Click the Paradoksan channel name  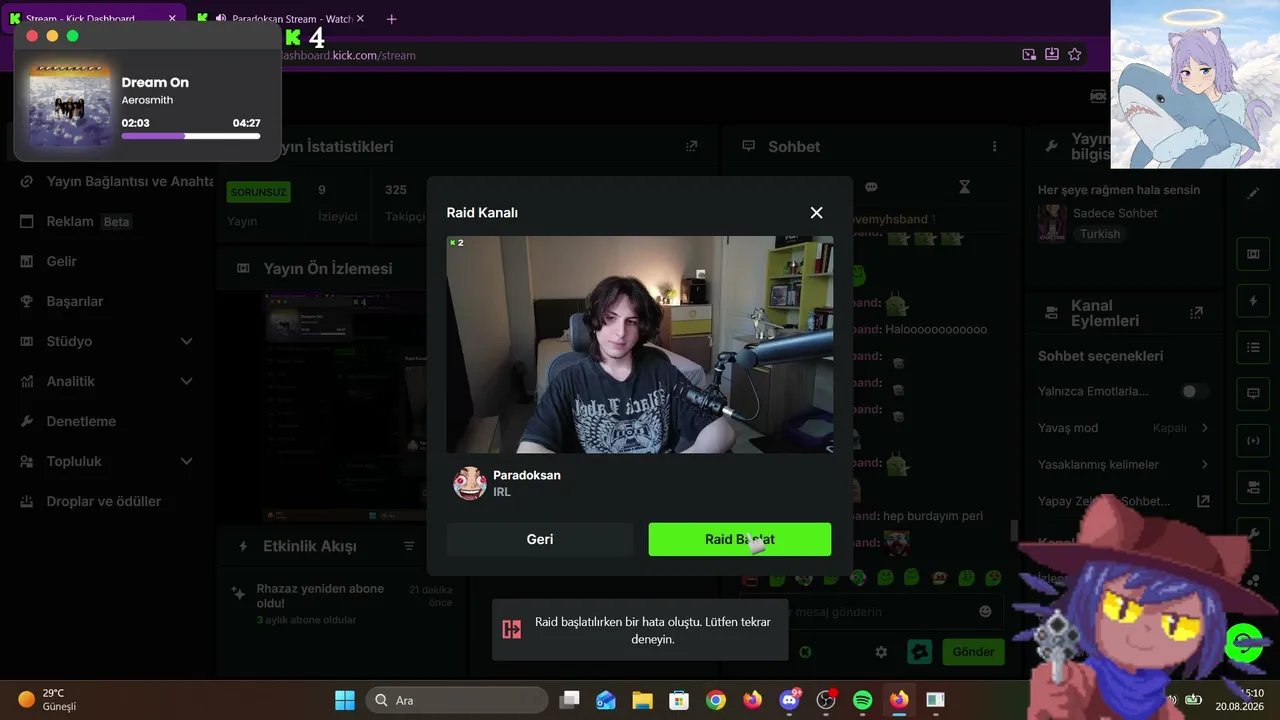tap(527, 475)
